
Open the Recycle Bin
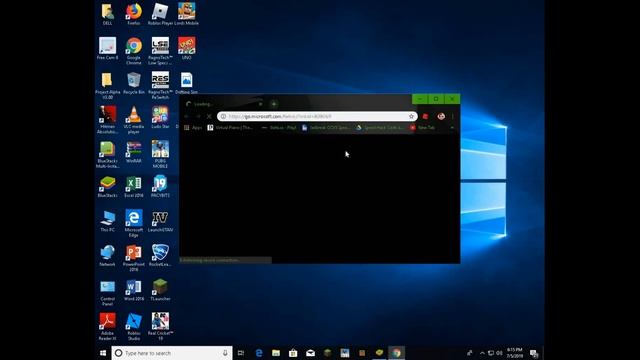pos(133,84)
